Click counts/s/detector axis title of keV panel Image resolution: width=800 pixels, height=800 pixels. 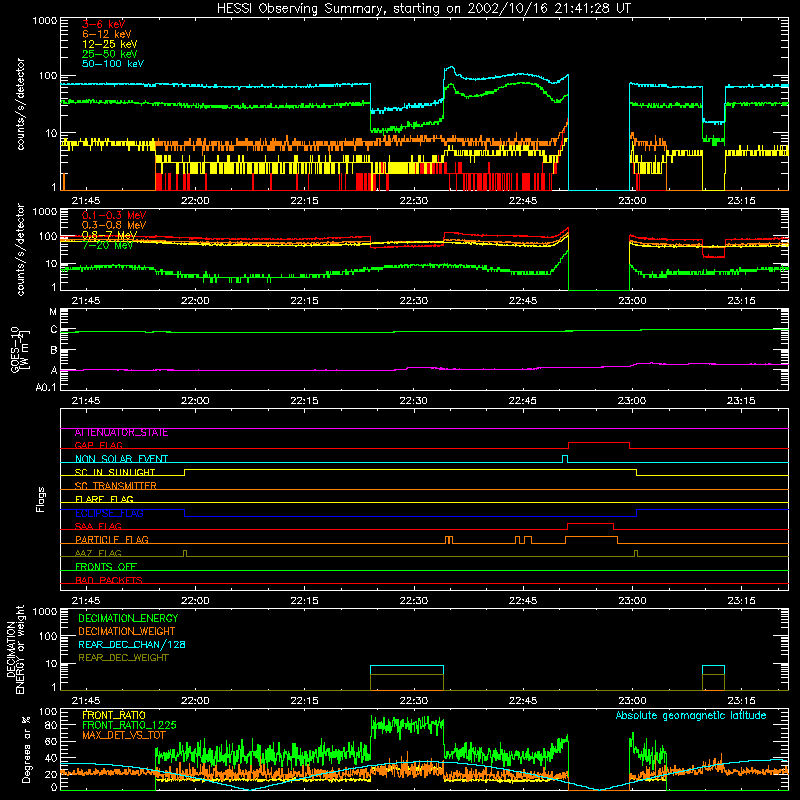pyautogui.click(x=20, y=104)
